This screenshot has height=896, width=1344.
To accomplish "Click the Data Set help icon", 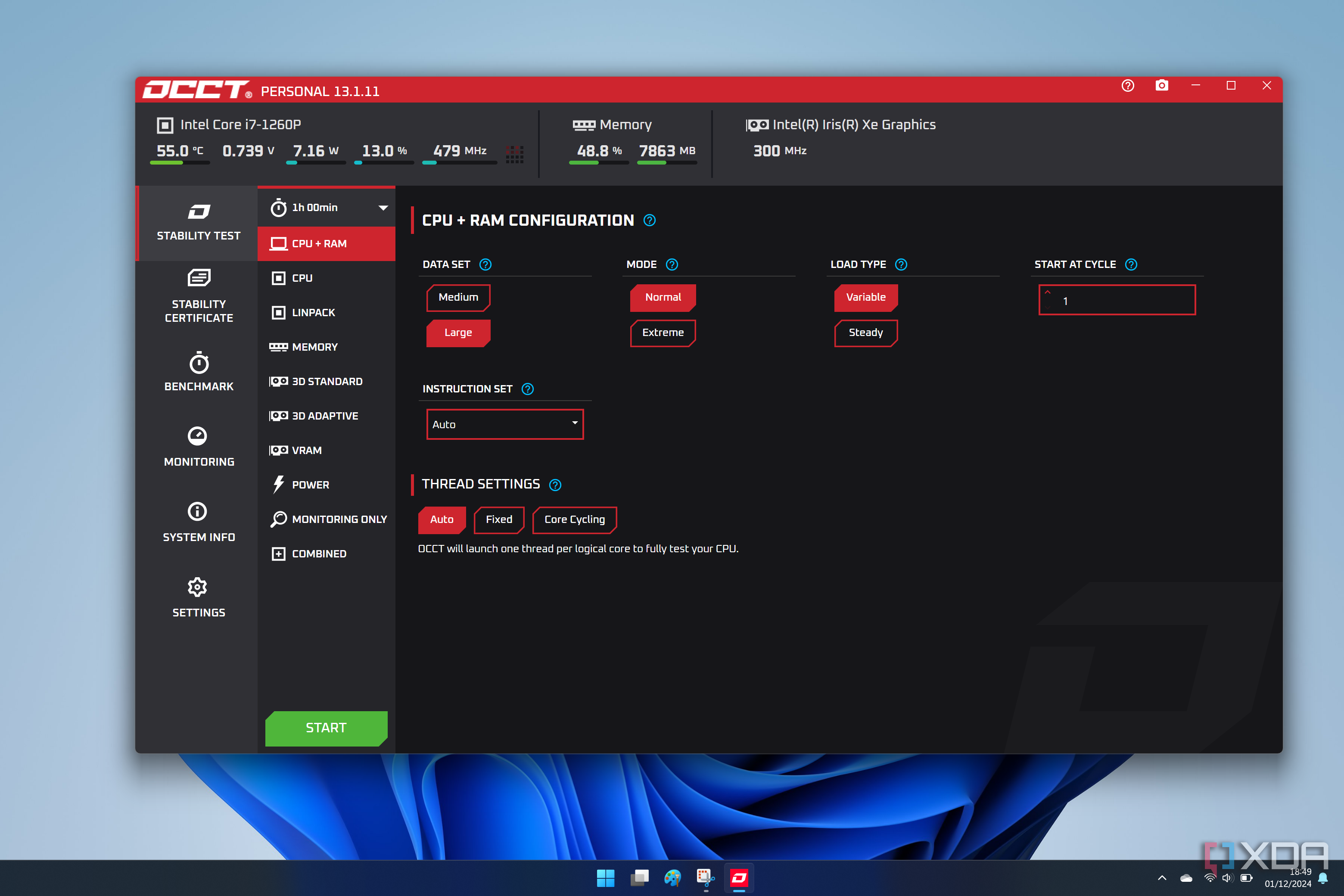I will [x=485, y=264].
